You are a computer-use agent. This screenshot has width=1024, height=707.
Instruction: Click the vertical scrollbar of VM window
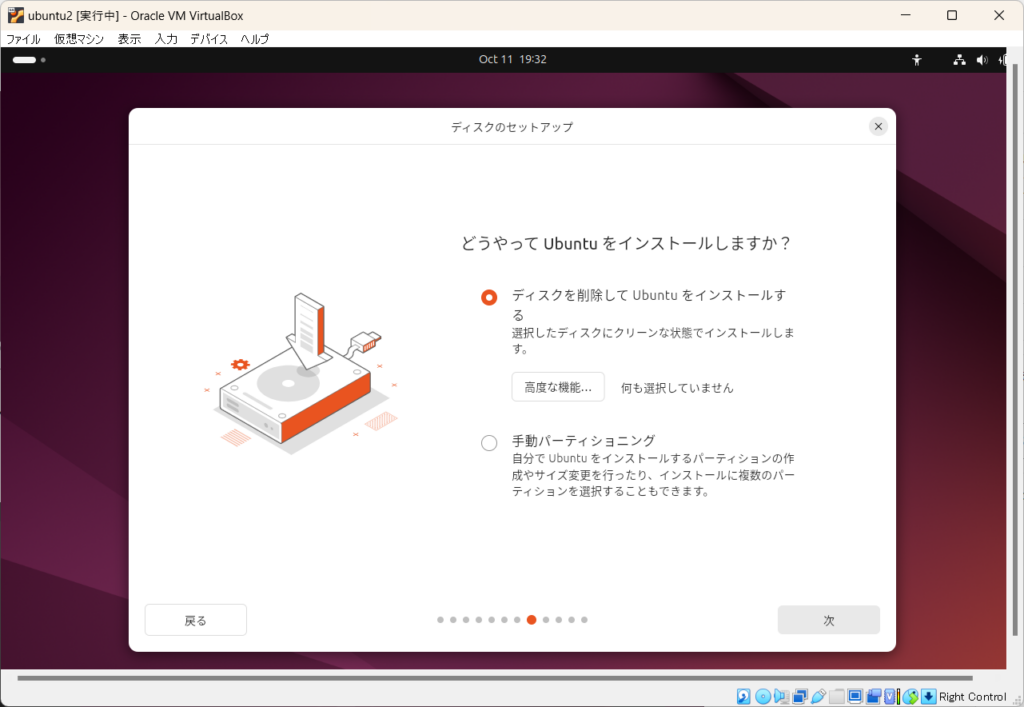(x=1015, y=349)
